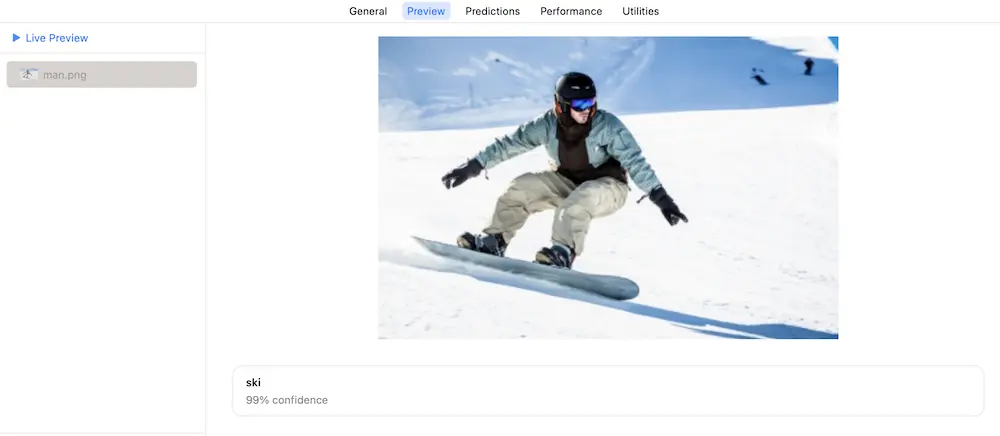Viewport: 1000px width, 436px height.
Task: Go to the Performance tab
Action: (x=571, y=11)
